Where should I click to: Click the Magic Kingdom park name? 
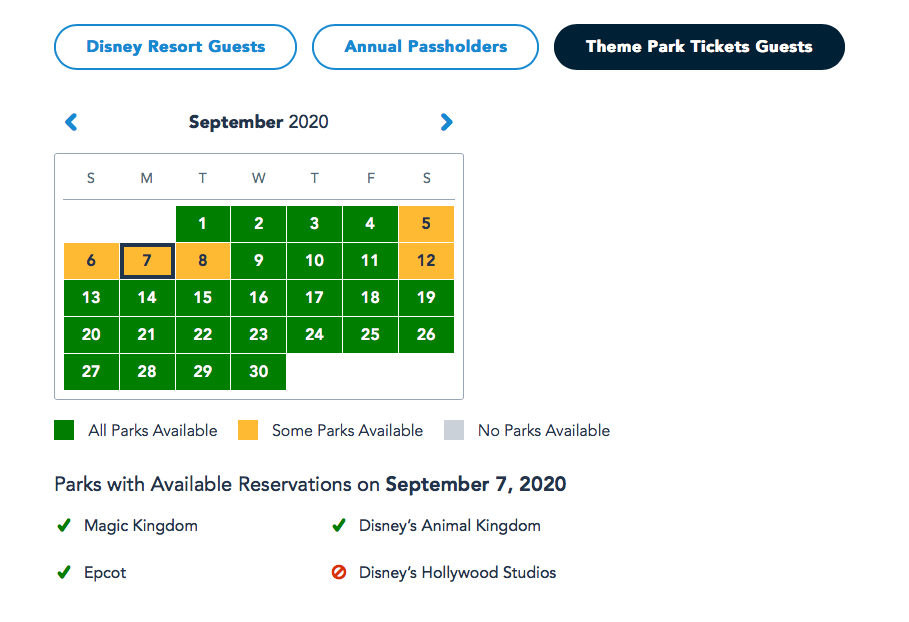[141, 525]
